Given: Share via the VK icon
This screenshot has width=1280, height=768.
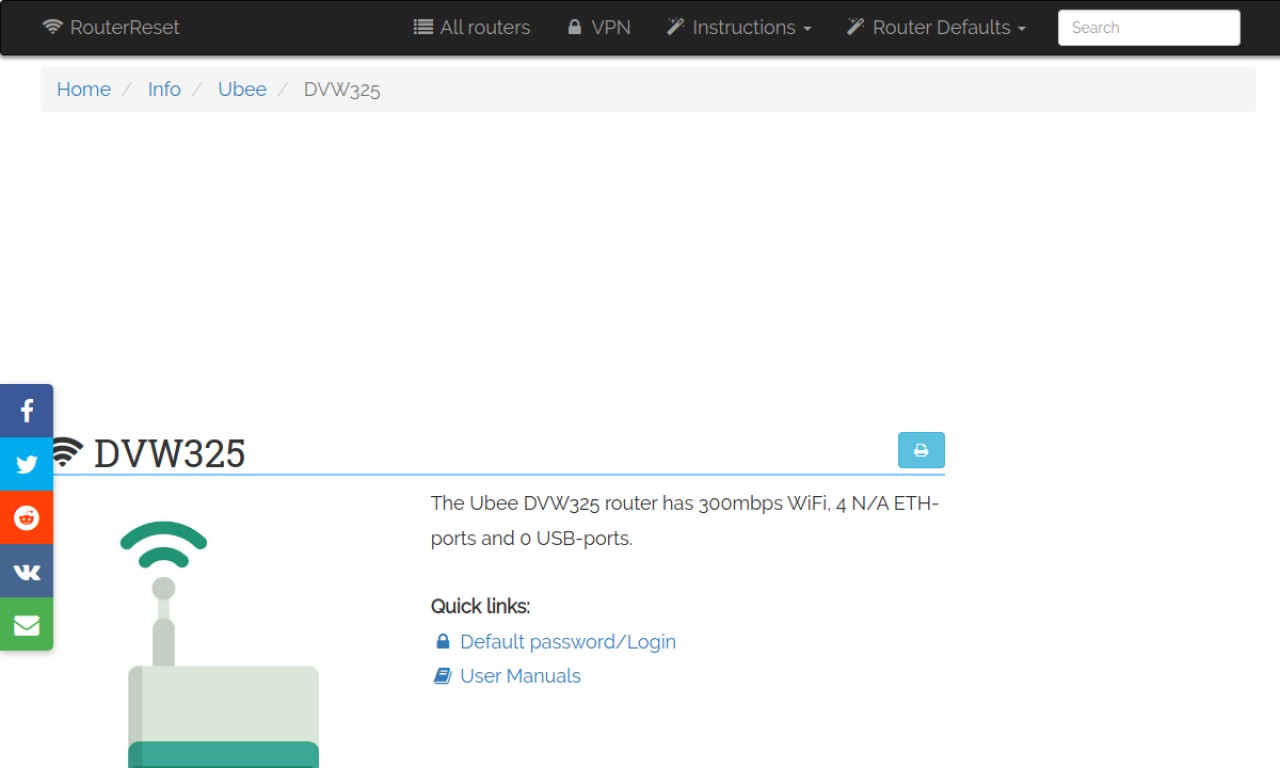Looking at the screenshot, I should click(x=27, y=571).
